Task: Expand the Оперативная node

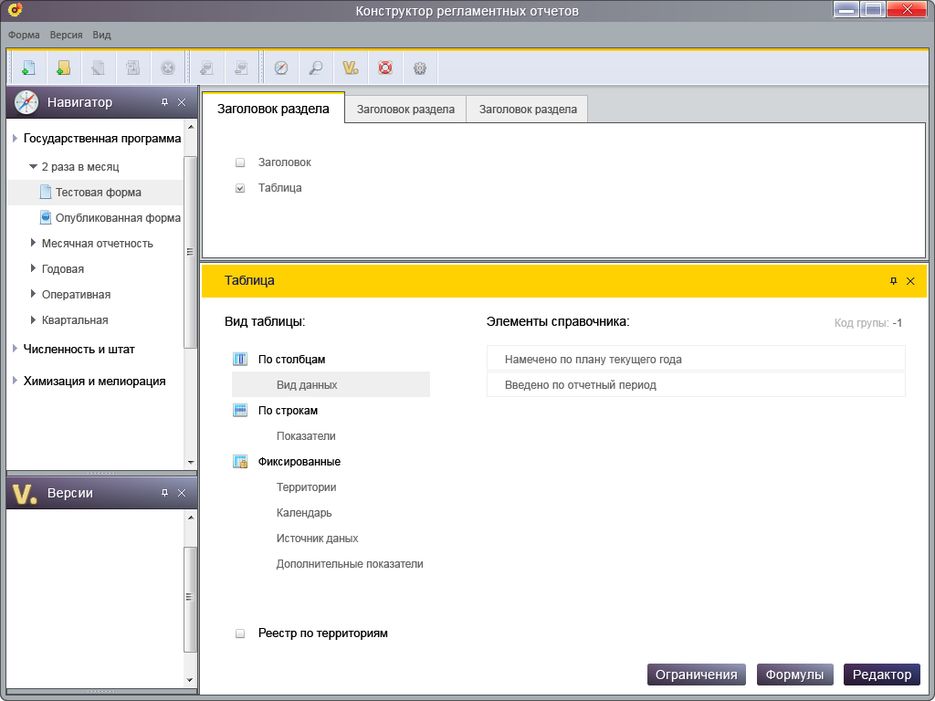Action: click(x=33, y=294)
